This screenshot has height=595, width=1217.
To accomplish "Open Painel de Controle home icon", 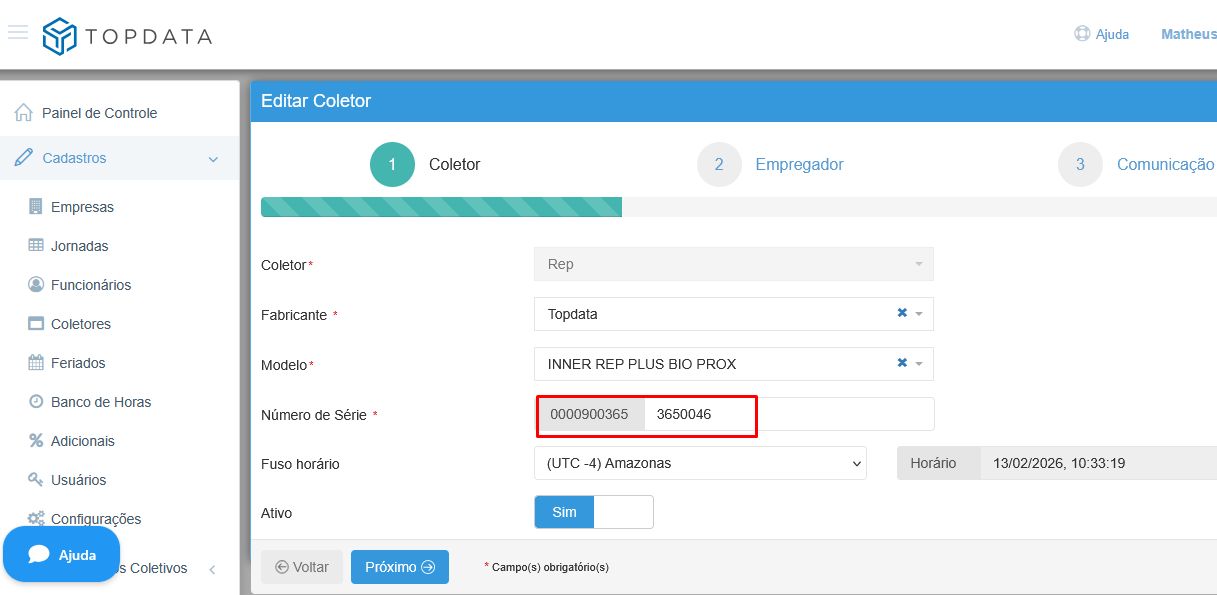I will pos(24,113).
